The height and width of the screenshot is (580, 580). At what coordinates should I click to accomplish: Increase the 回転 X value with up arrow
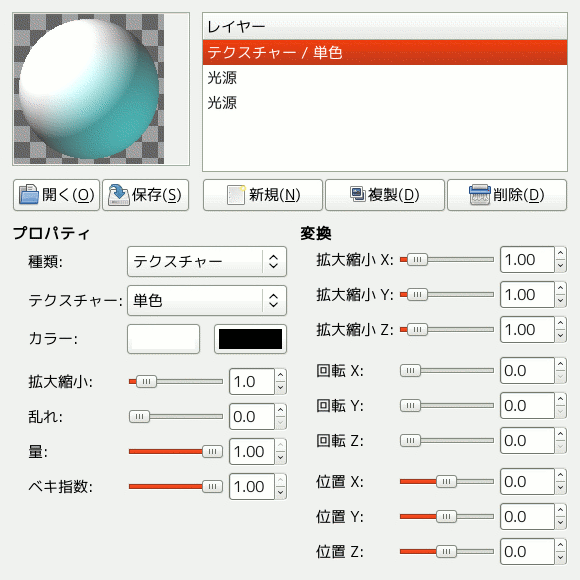[x=560, y=364]
